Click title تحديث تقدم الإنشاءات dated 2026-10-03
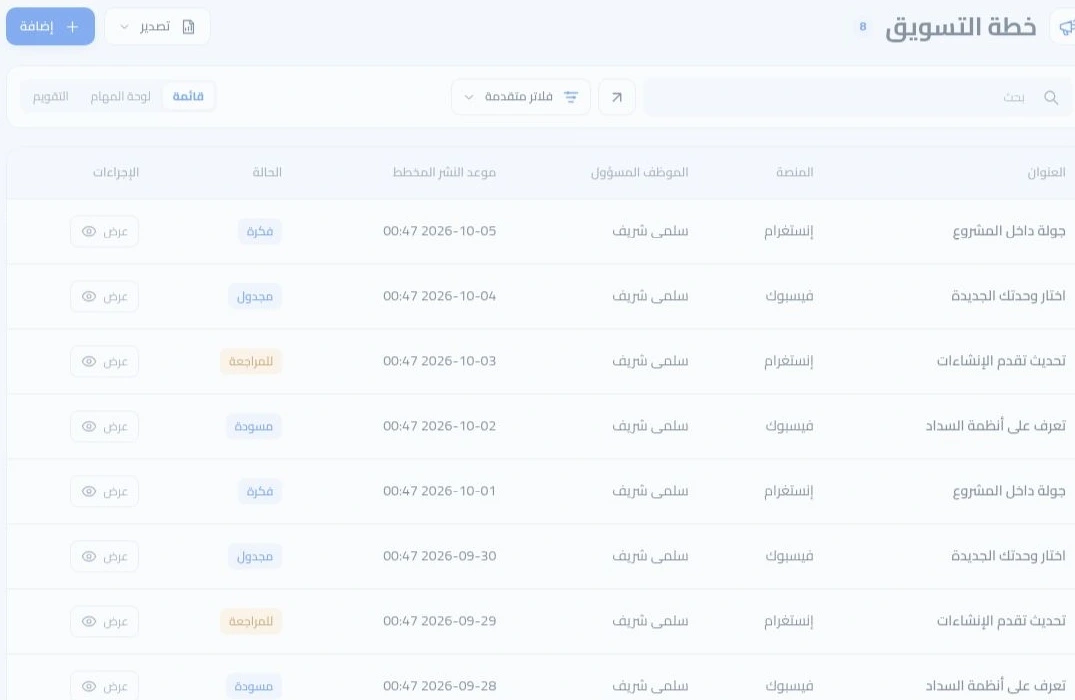The height and width of the screenshot is (700, 1075). point(1002,361)
